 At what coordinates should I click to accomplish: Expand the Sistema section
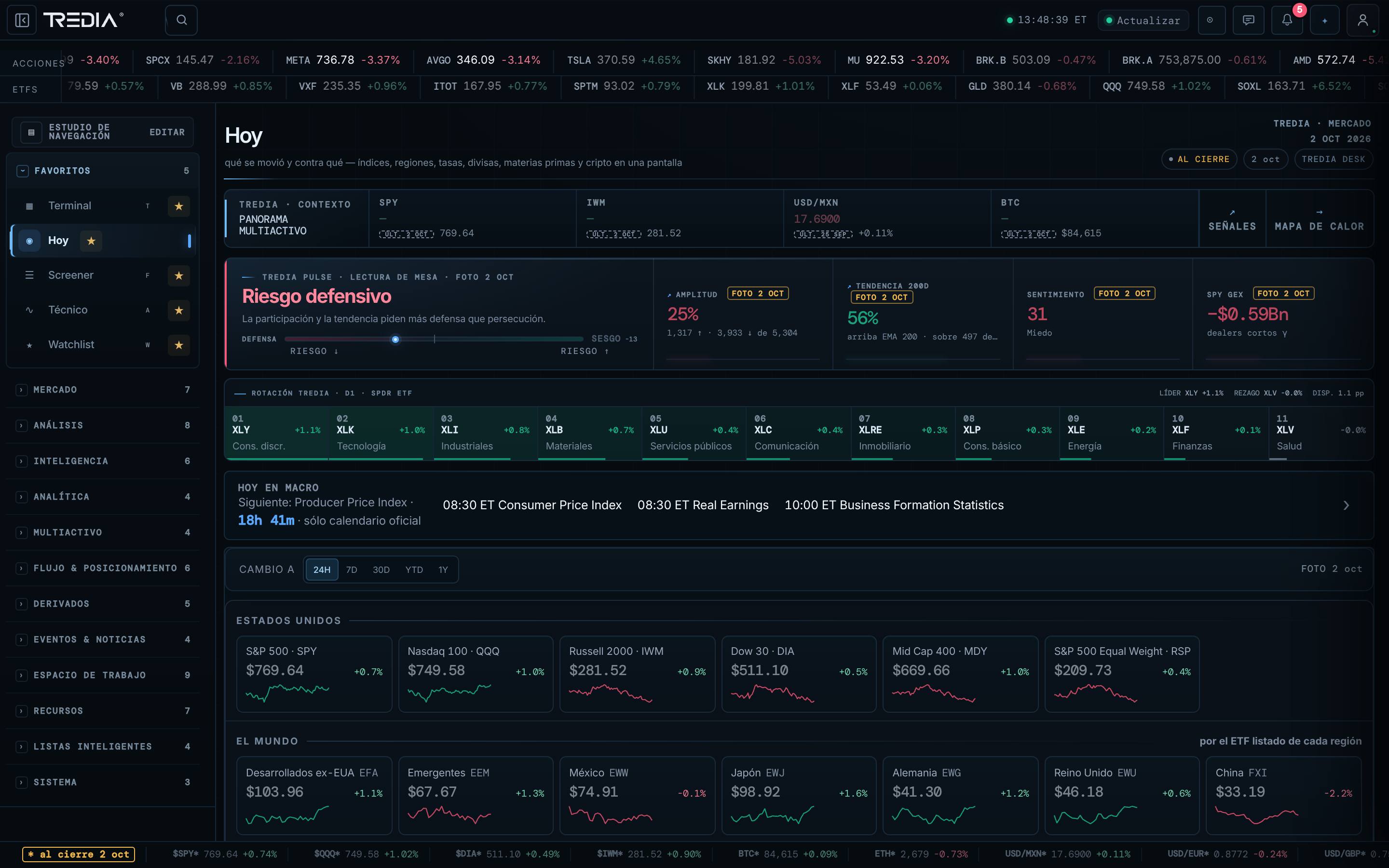point(103,783)
